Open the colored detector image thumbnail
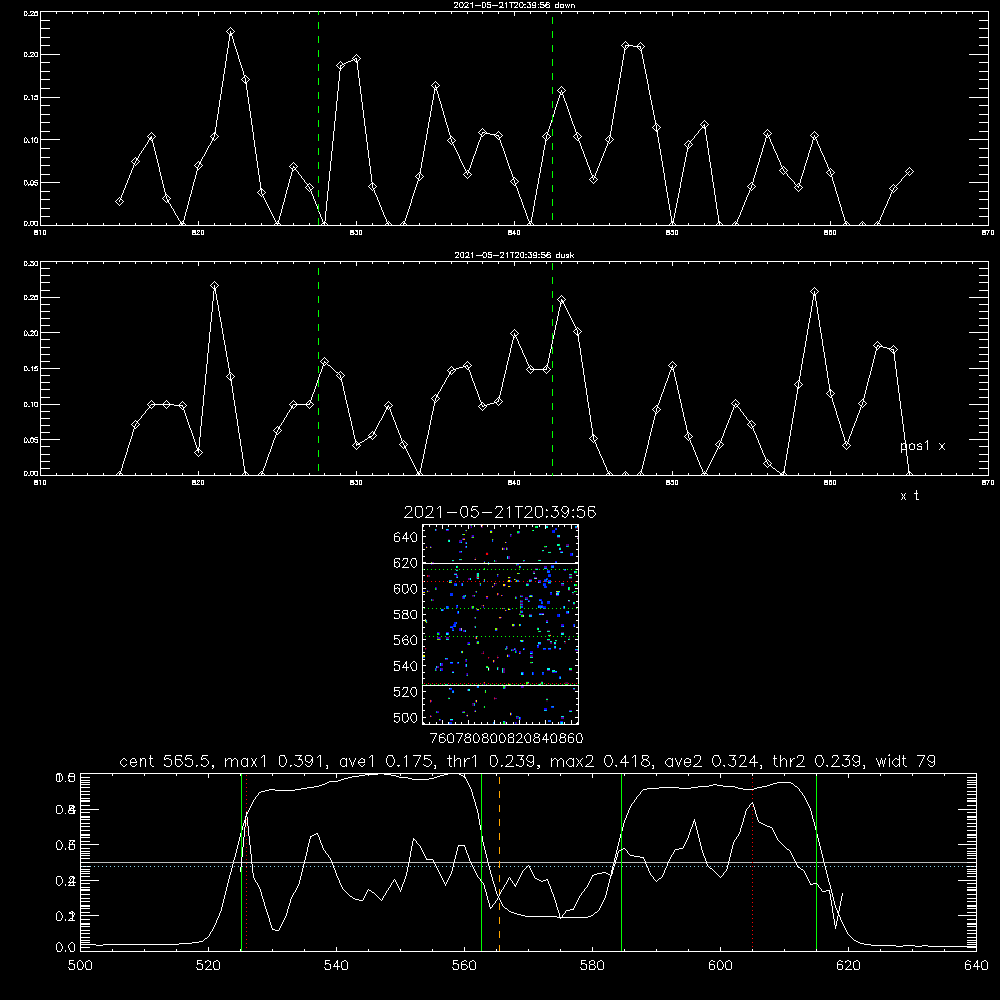Screen dimensions: 1000x1000 500,624
